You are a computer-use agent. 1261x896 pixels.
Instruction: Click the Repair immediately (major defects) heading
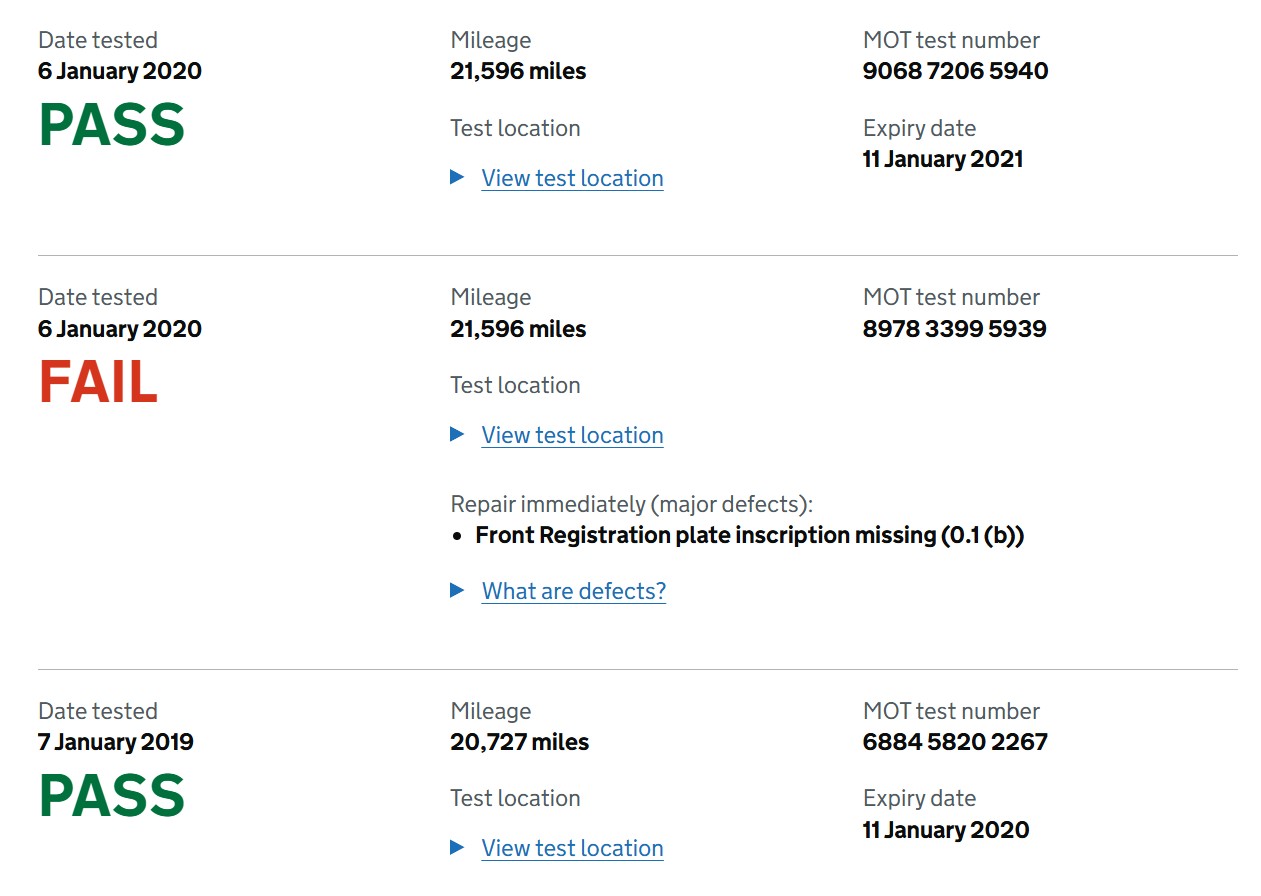point(631,504)
